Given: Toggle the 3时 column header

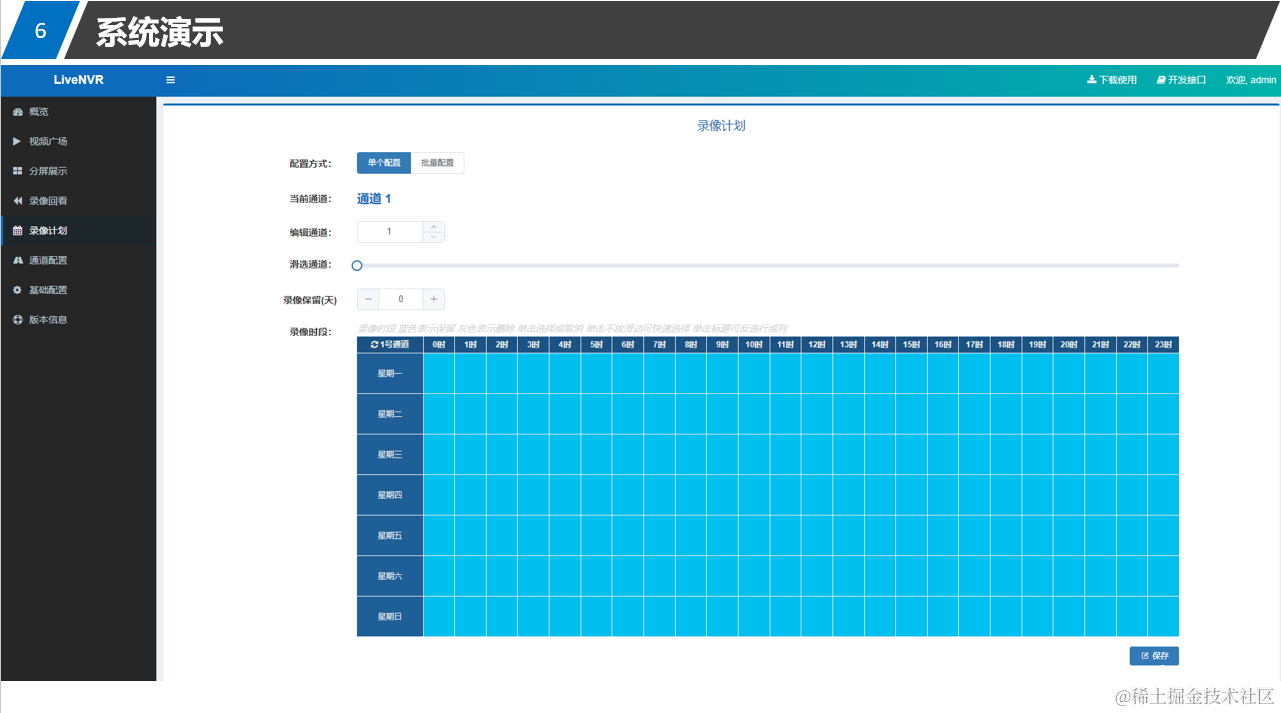Looking at the screenshot, I should coord(533,344).
